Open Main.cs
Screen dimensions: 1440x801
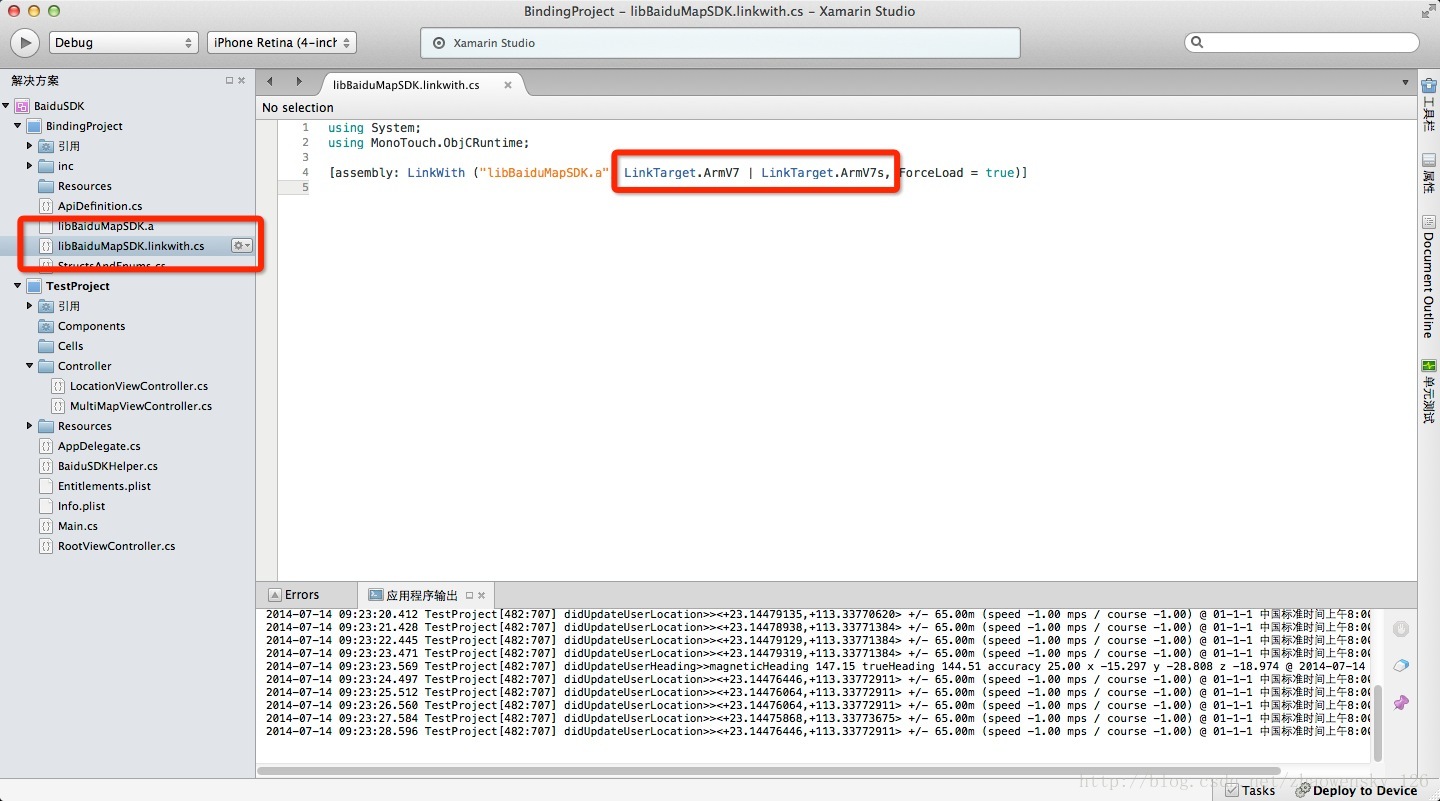click(78, 526)
